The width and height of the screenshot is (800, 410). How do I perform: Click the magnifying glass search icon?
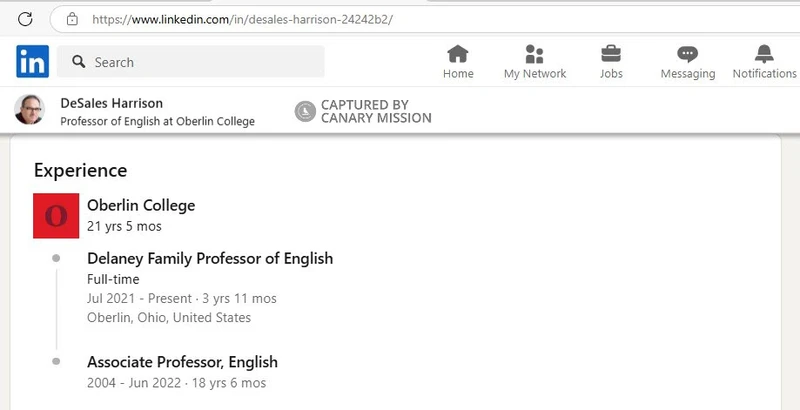tap(79, 62)
